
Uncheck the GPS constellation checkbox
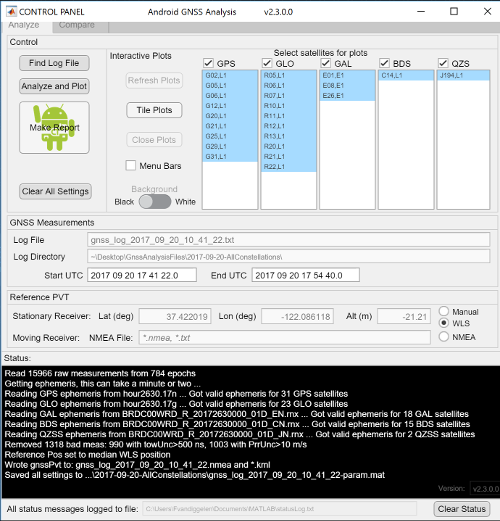(x=208, y=63)
